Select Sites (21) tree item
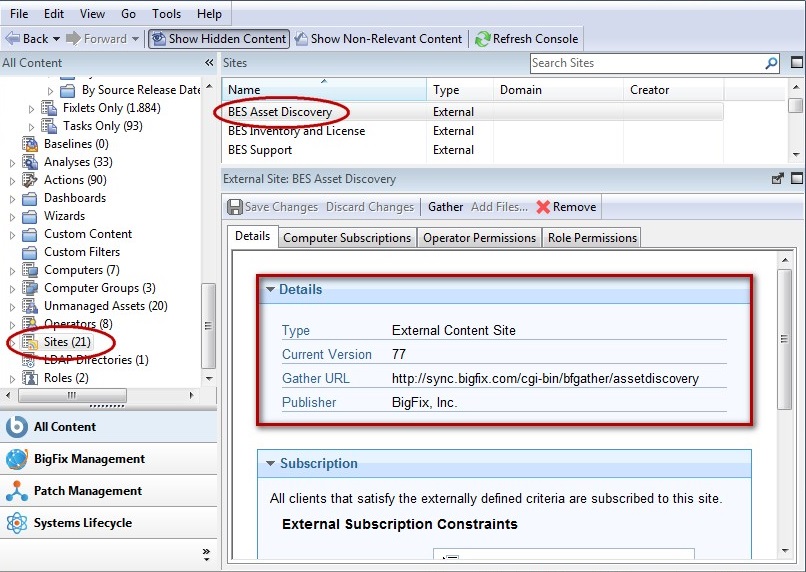 coord(67,342)
